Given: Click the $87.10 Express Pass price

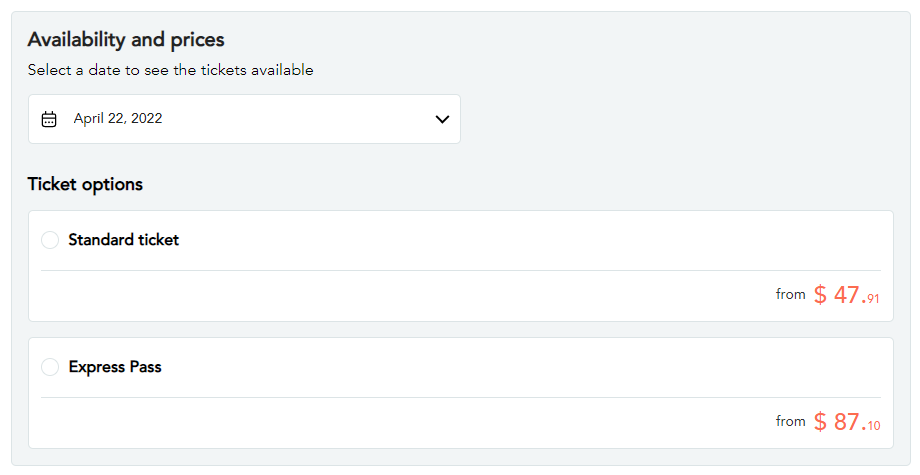Looking at the screenshot, I should (x=846, y=422).
